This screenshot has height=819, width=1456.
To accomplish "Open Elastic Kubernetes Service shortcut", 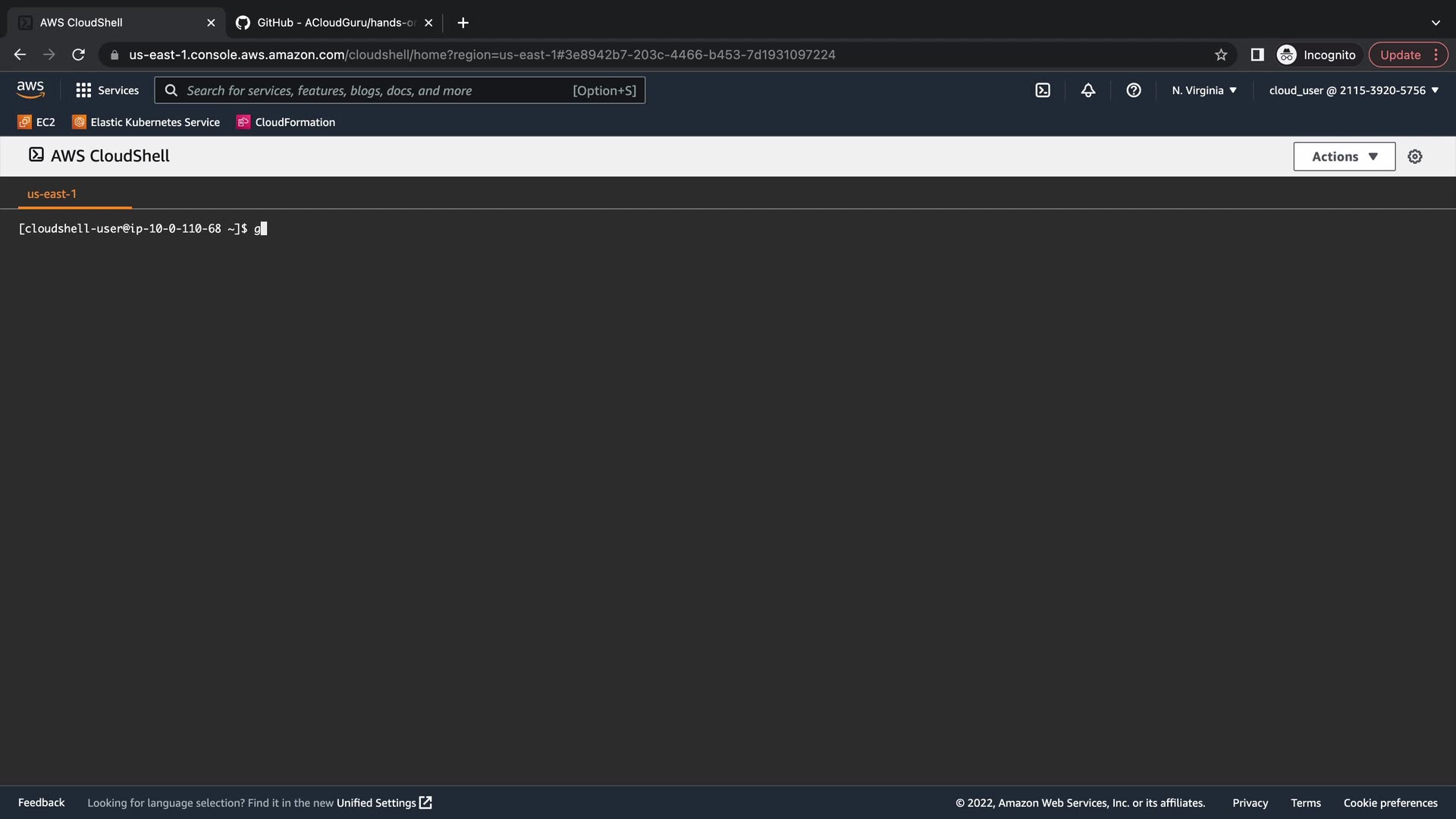I will tap(146, 122).
